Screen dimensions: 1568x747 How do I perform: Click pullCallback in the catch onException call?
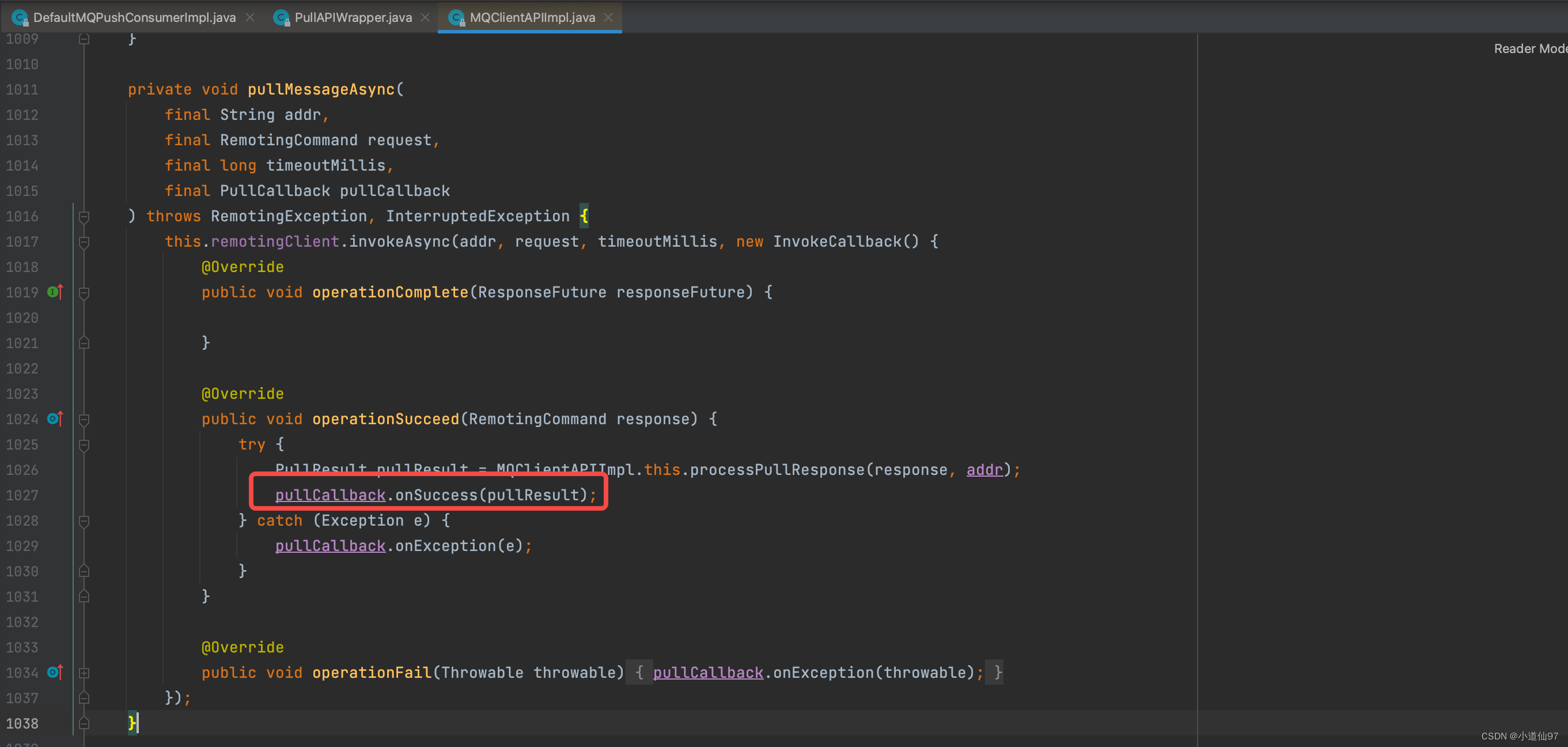click(330, 545)
